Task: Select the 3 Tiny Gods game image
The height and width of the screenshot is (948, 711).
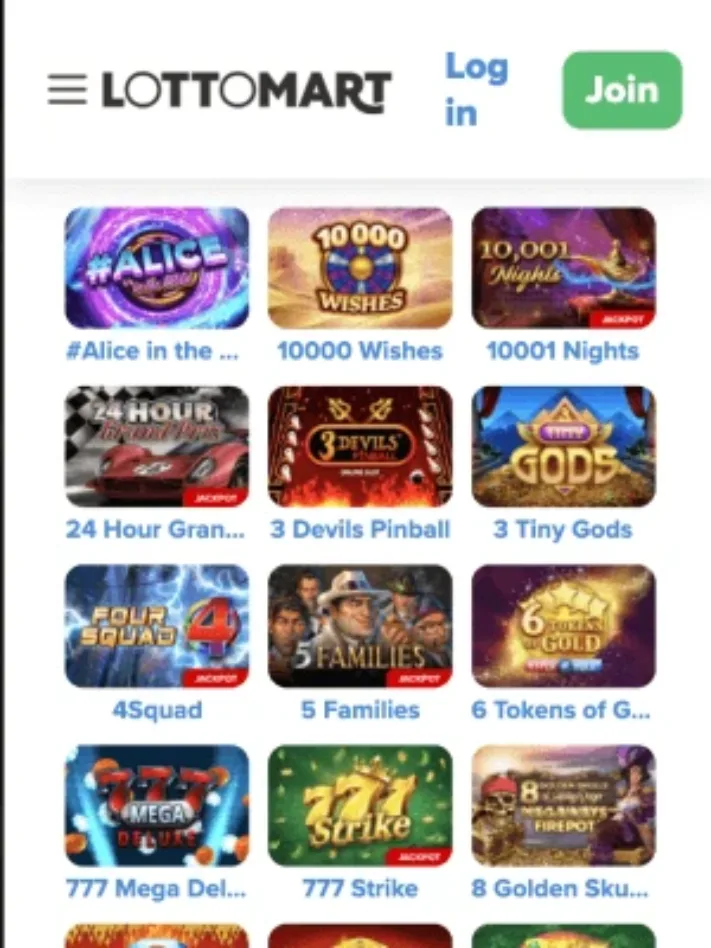Action: tap(563, 446)
